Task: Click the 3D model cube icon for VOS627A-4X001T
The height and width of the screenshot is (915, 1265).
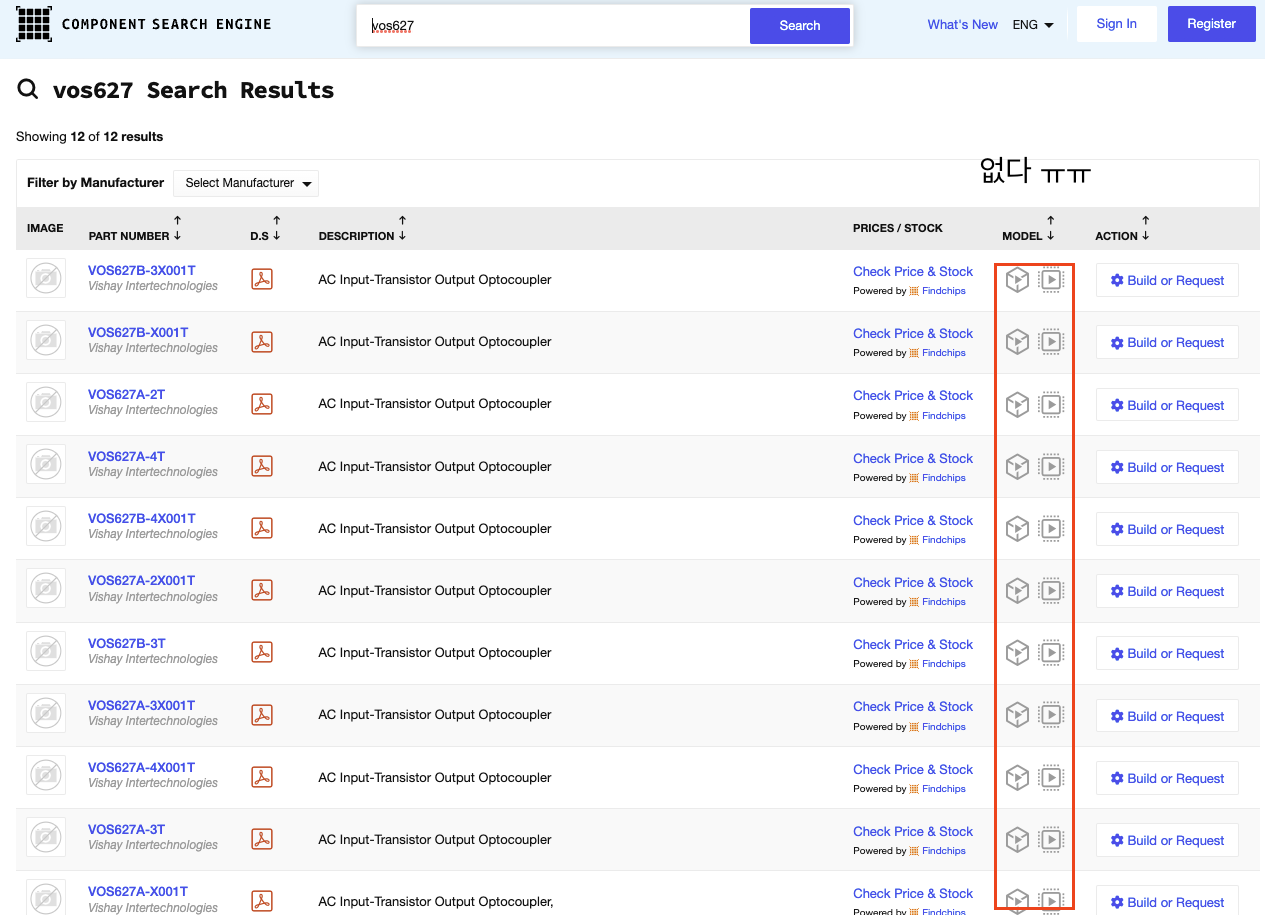Action: pyautogui.click(x=1017, y=777)
